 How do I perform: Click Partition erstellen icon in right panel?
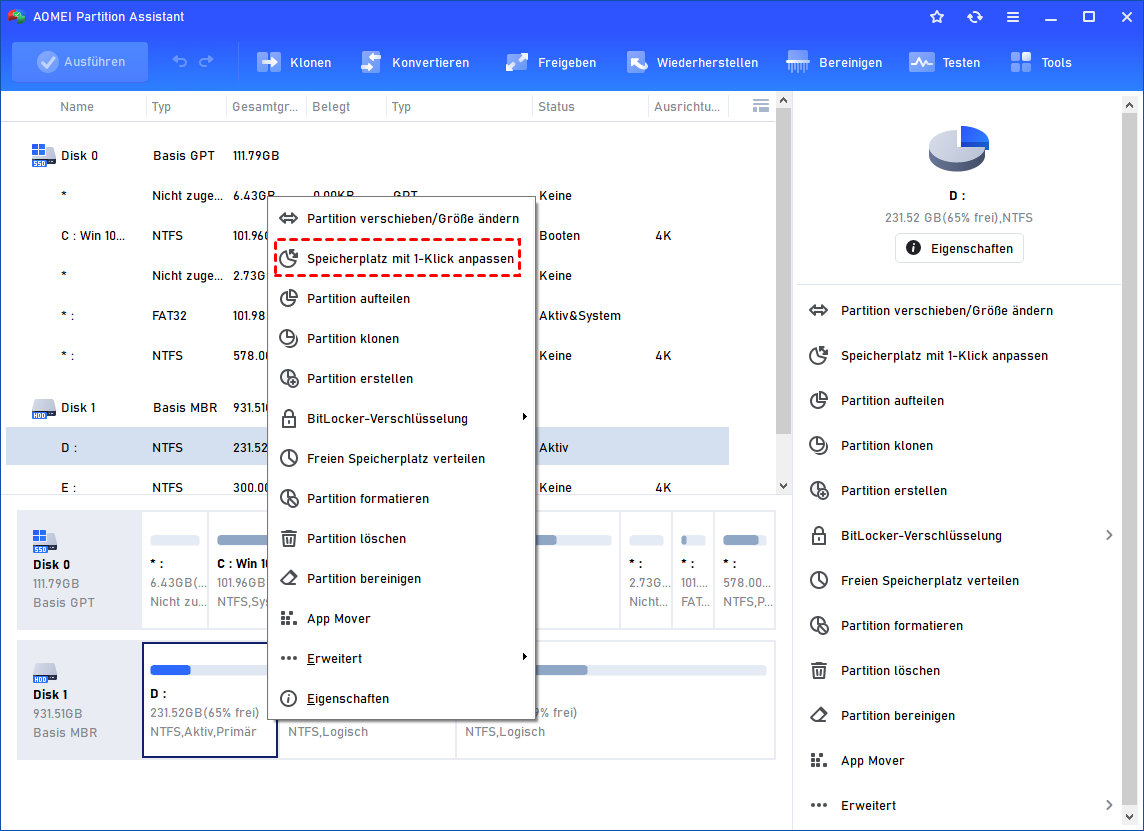[x=819, y=490]
